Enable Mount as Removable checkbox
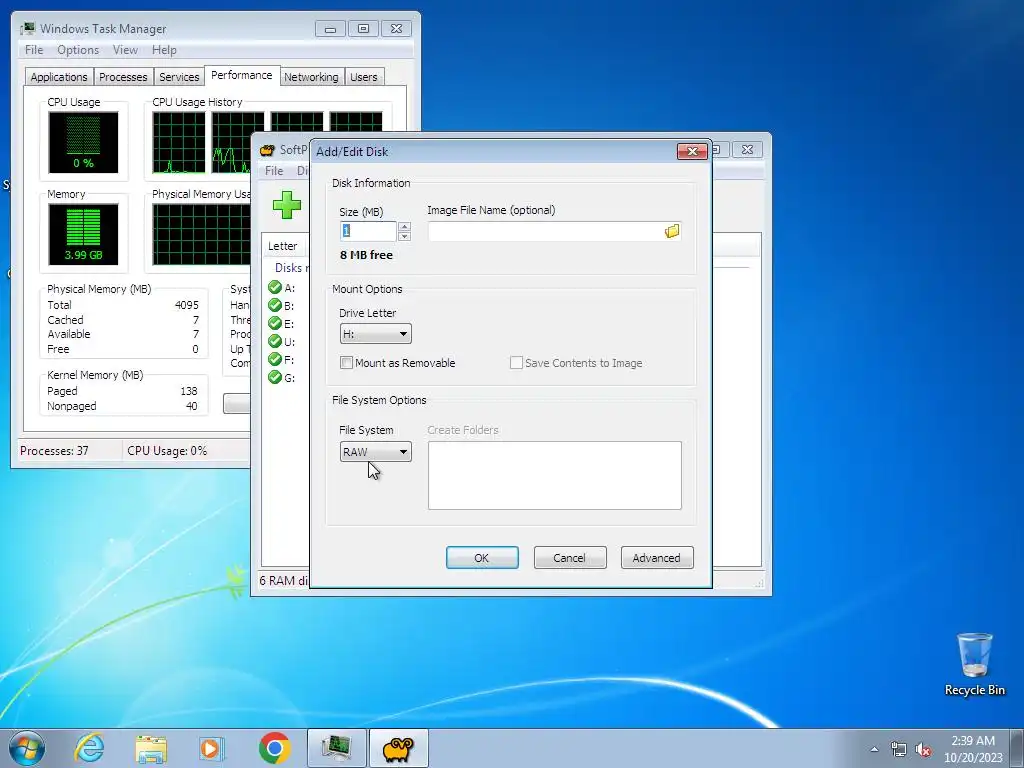 click(346, 362)
